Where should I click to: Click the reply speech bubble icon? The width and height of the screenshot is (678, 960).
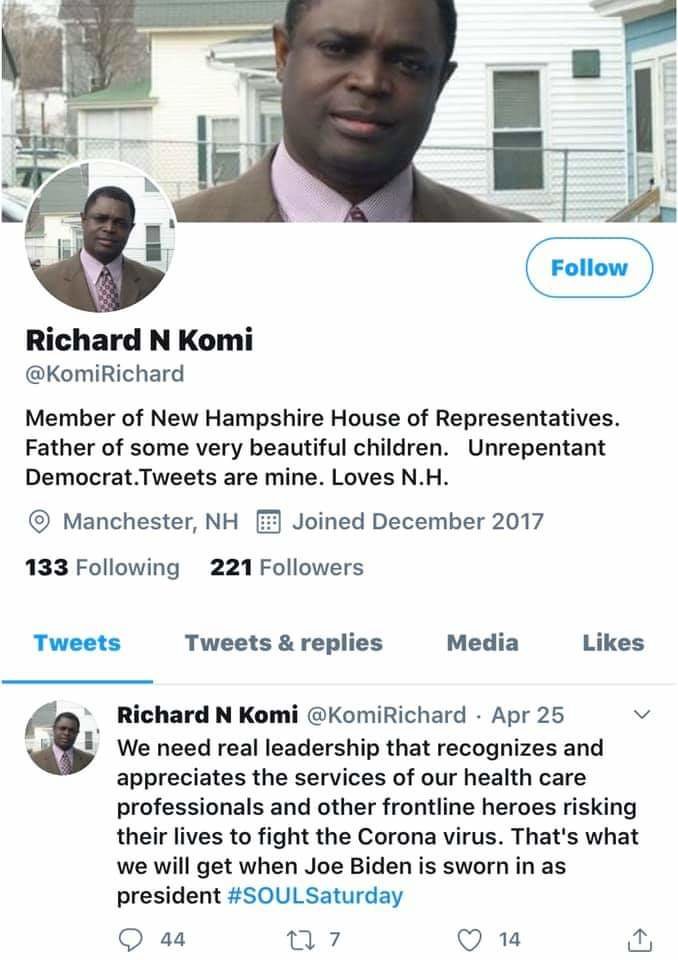pos(132,940)
